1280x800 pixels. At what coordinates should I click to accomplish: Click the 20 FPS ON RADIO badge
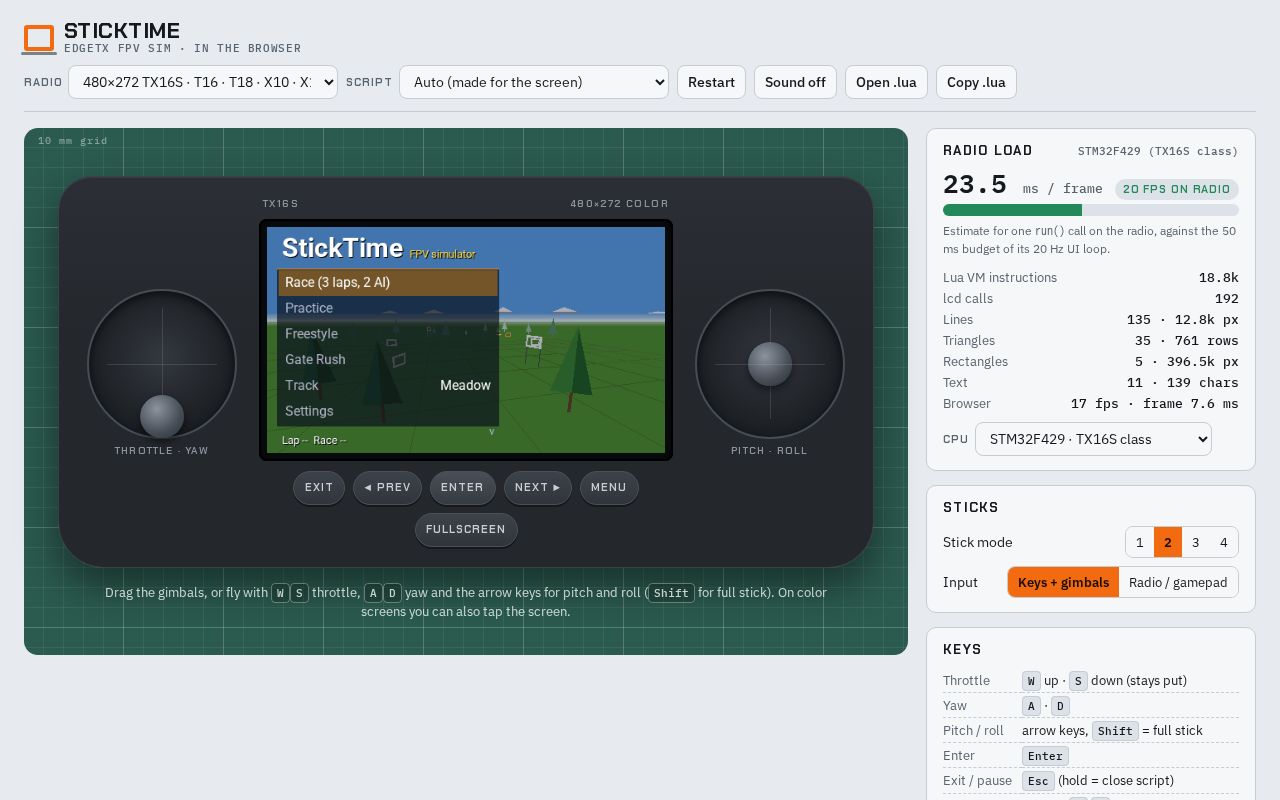click(x=1177, y=189)
